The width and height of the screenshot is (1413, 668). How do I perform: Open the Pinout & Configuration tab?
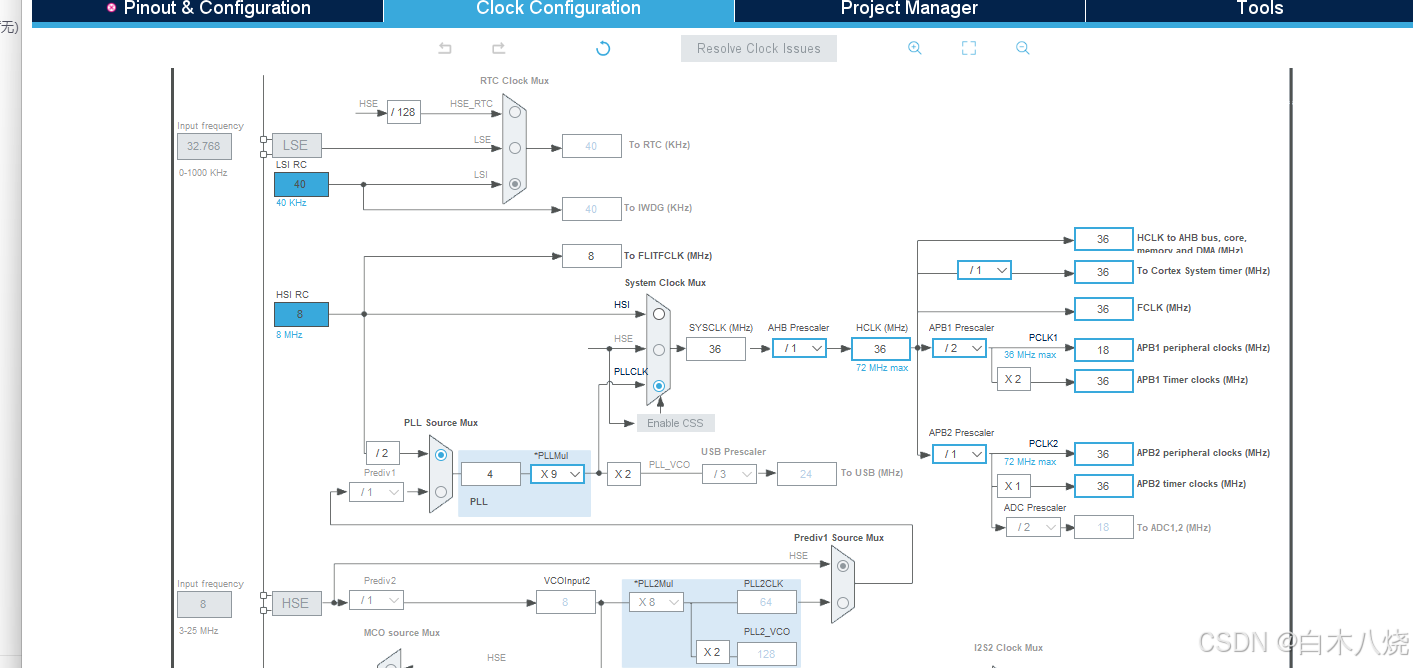pyautogui.click(x=208, y=9)
